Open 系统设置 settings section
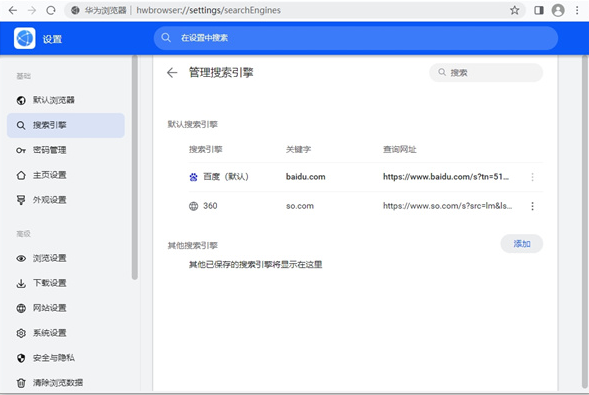The image size is (589, 395). [66, 333]
